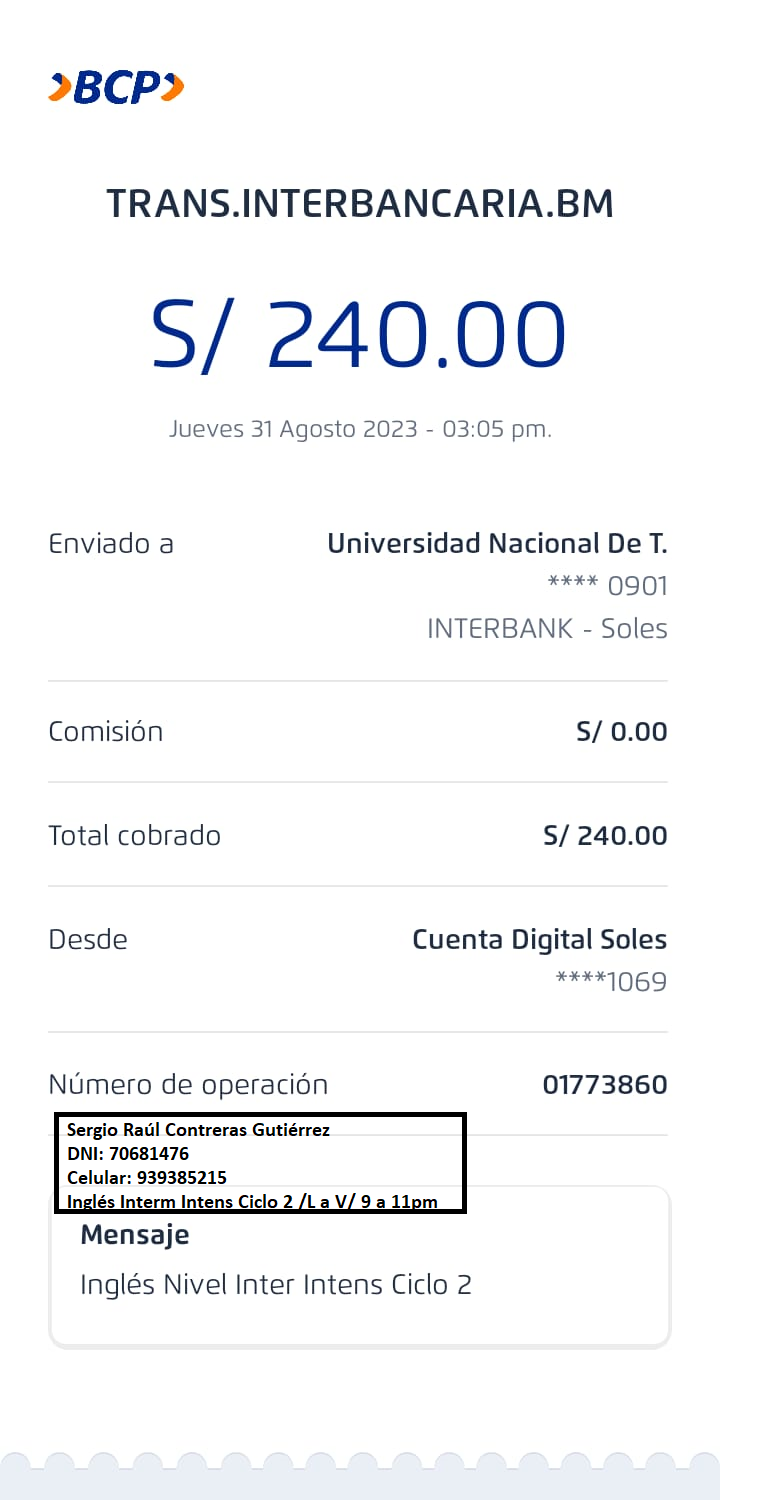This screenshot has height=1500, width=776.
Task: Click the INTERBANK - Soles text
Action: click(x=547, y=629)
